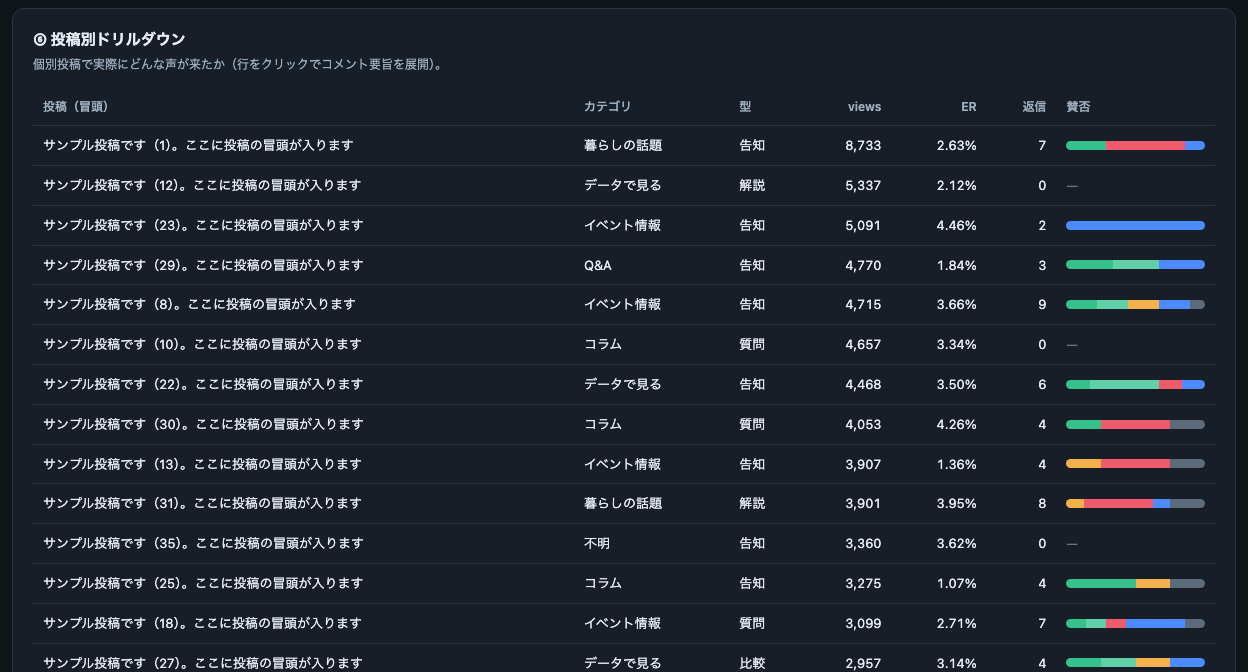Viewport: 1248px width, 672px height.
Task: Click コラム category in post （10） row
Action: click(603, 345)
